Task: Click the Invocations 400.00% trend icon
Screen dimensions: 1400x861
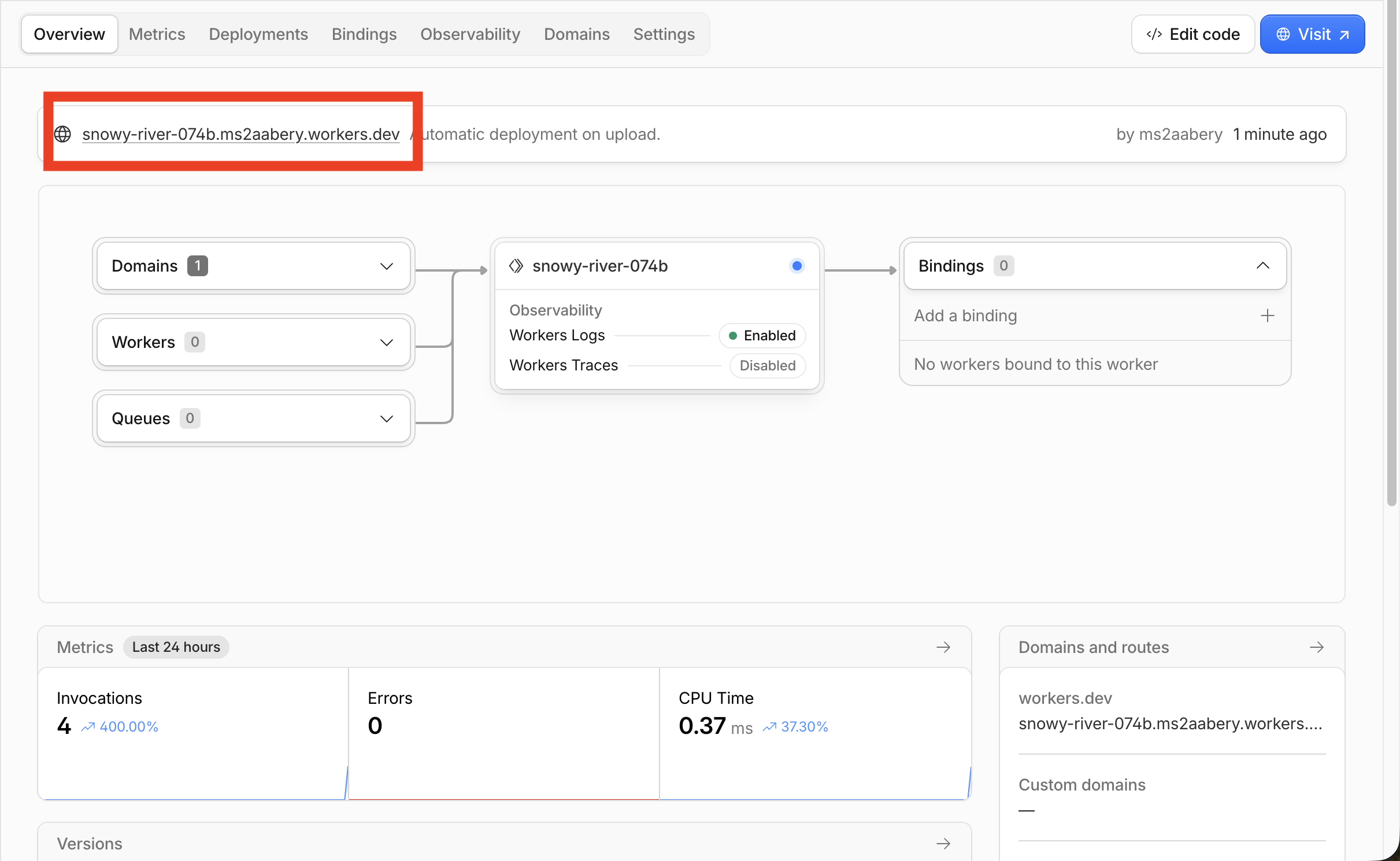Action: (88, 727)
